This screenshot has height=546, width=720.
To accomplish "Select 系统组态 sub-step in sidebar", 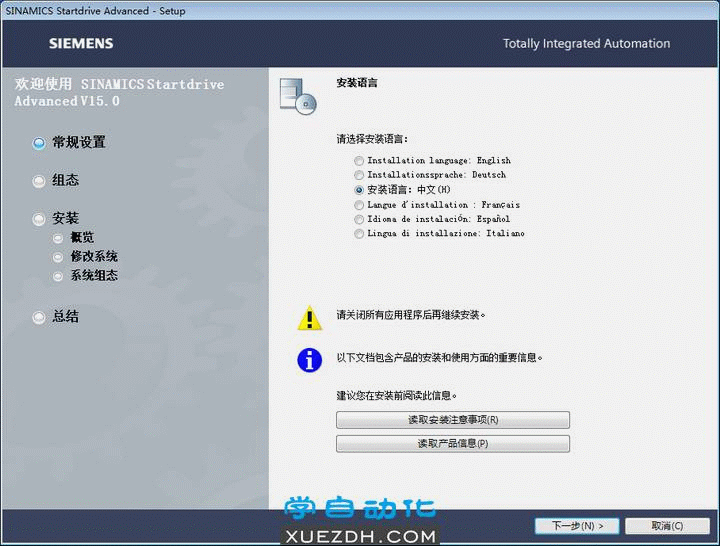I will pyautogui.click(x=85, y=276).
